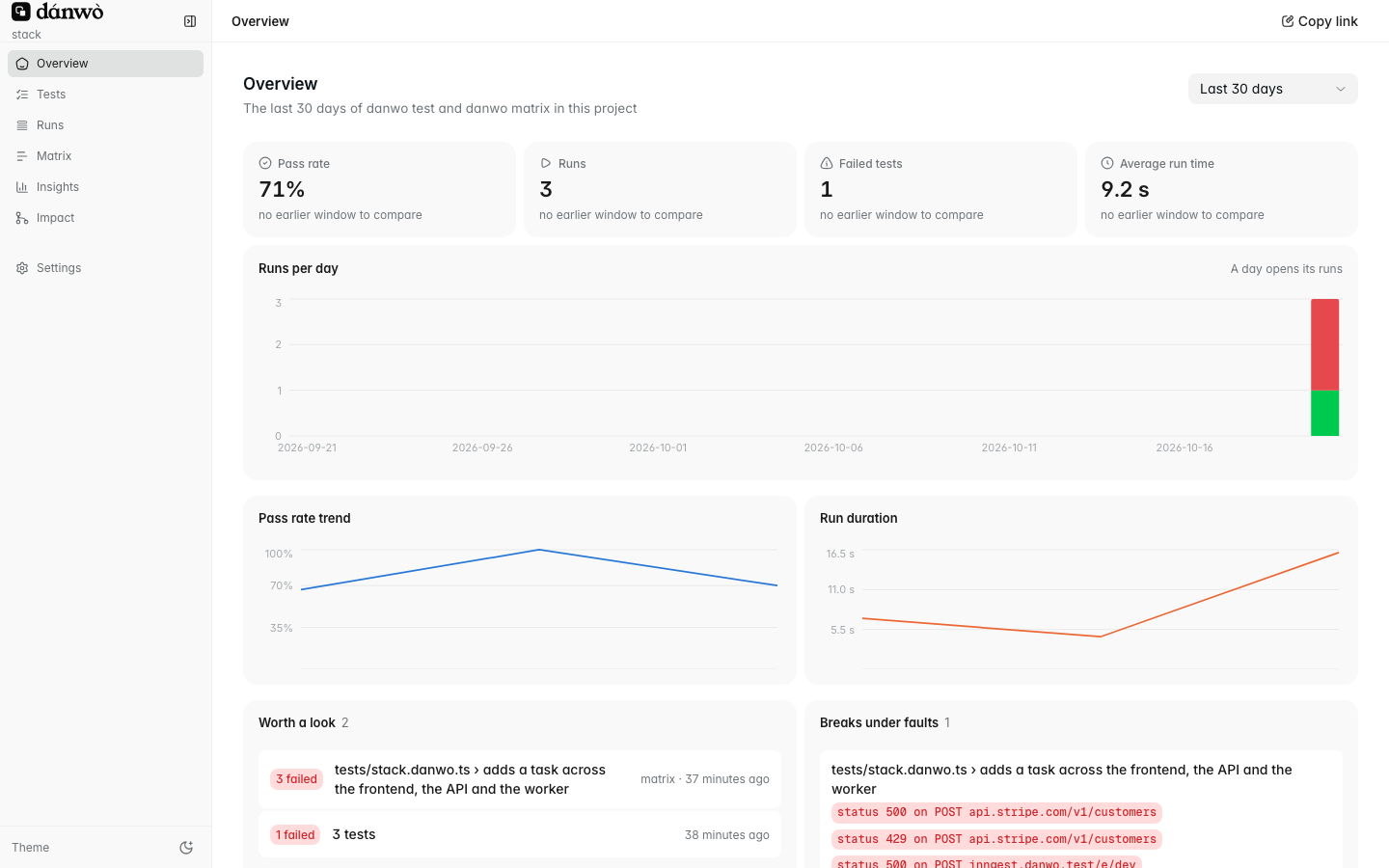Click the Runs count card showing 3

[660, 189]
